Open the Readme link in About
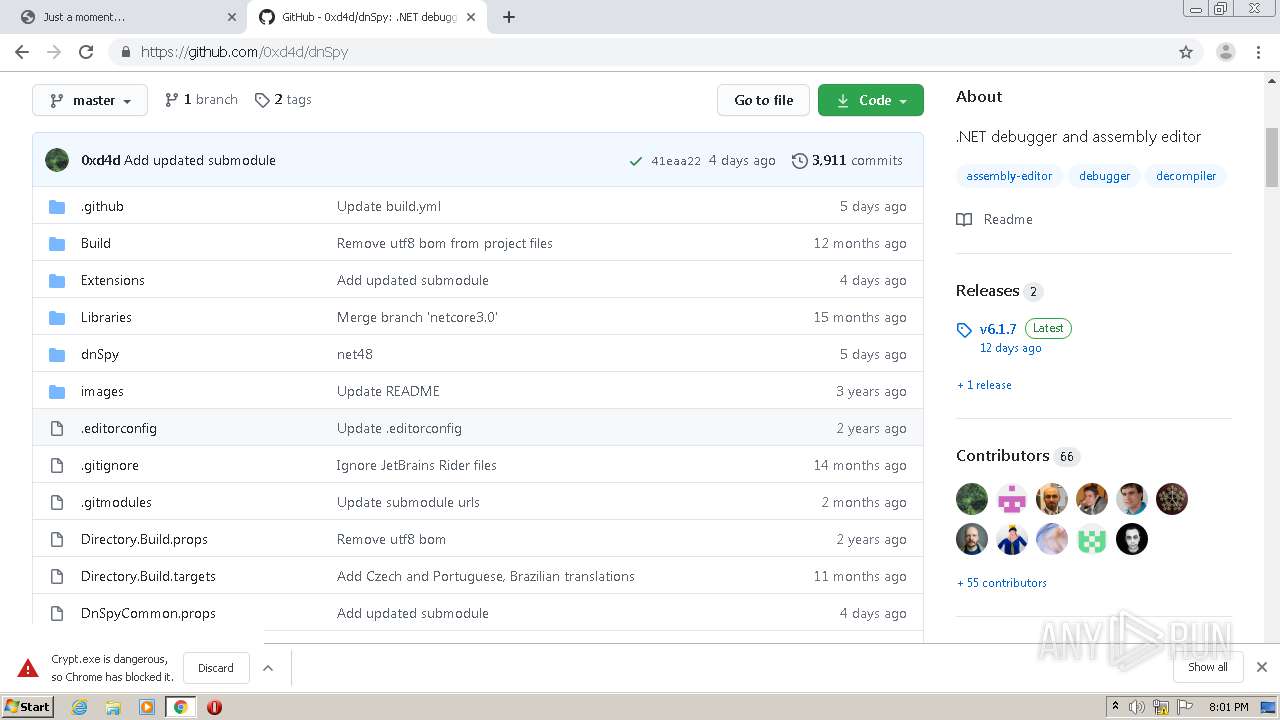The width and height of the screenshot is (1280, 720). [995, 219]
